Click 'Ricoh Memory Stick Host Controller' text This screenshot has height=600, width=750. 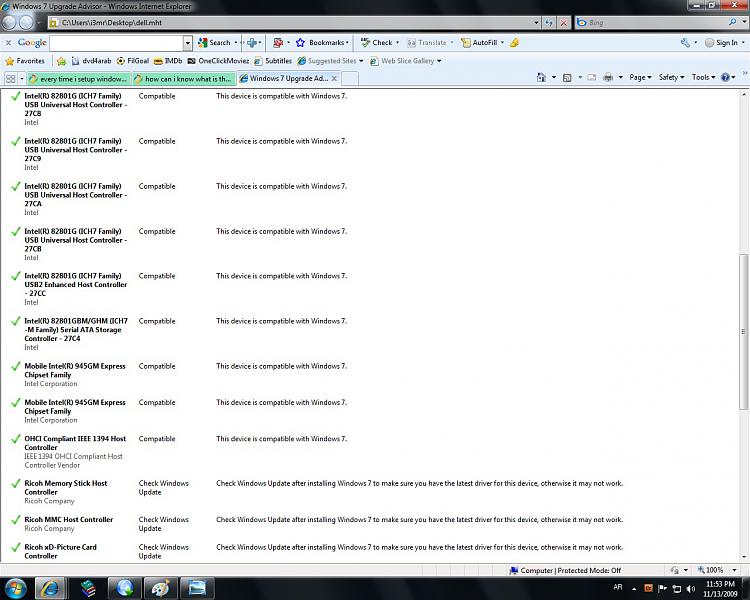pos(66,488)
